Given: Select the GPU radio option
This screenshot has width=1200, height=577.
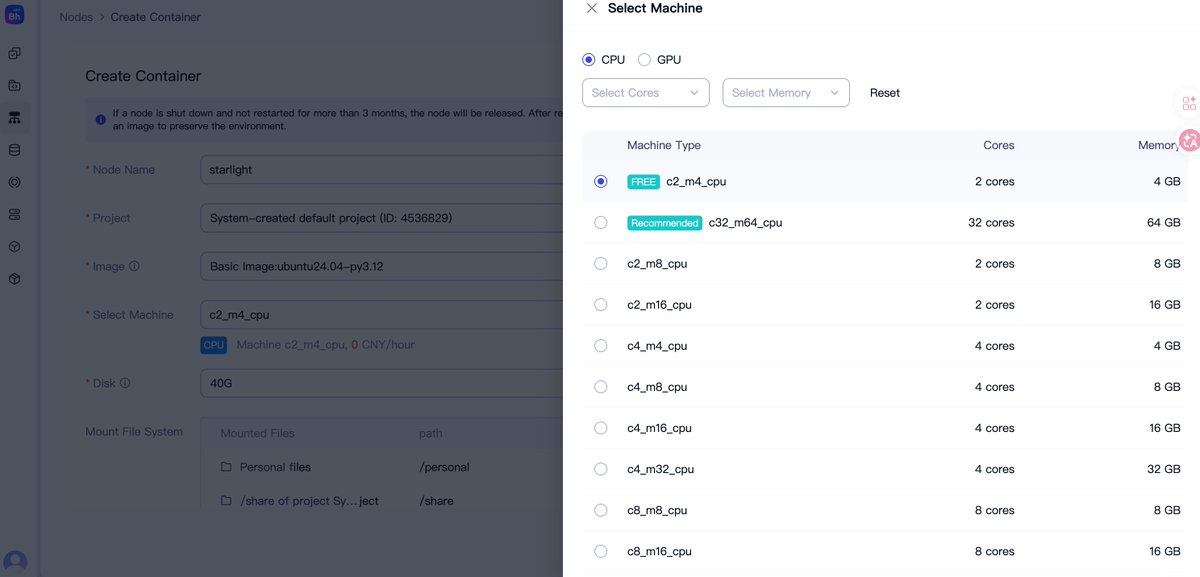Looking at the screenshot, I should coord(644,60).
